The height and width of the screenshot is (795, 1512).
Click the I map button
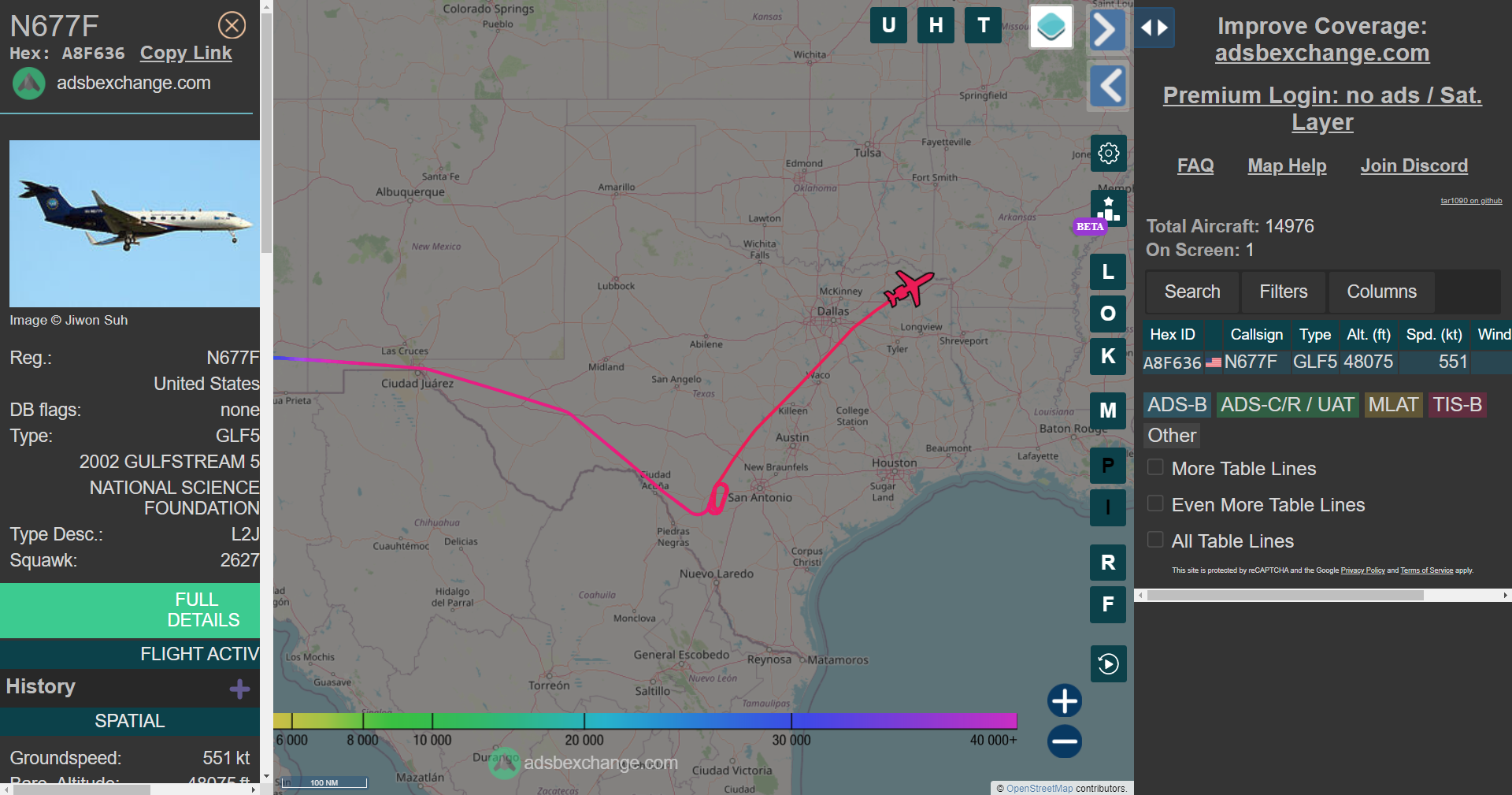click(x=1108, y=507)
